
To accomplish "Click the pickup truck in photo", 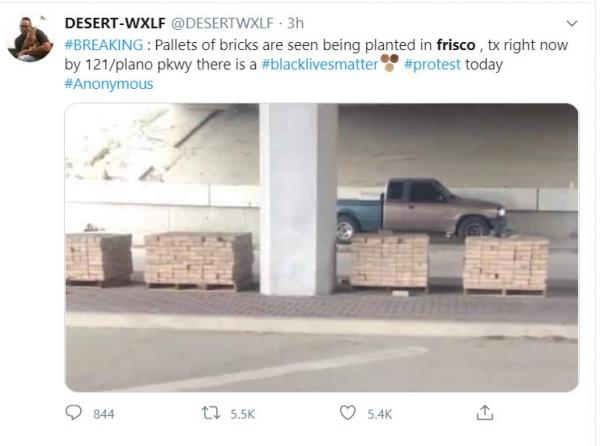I will (421, 208).
